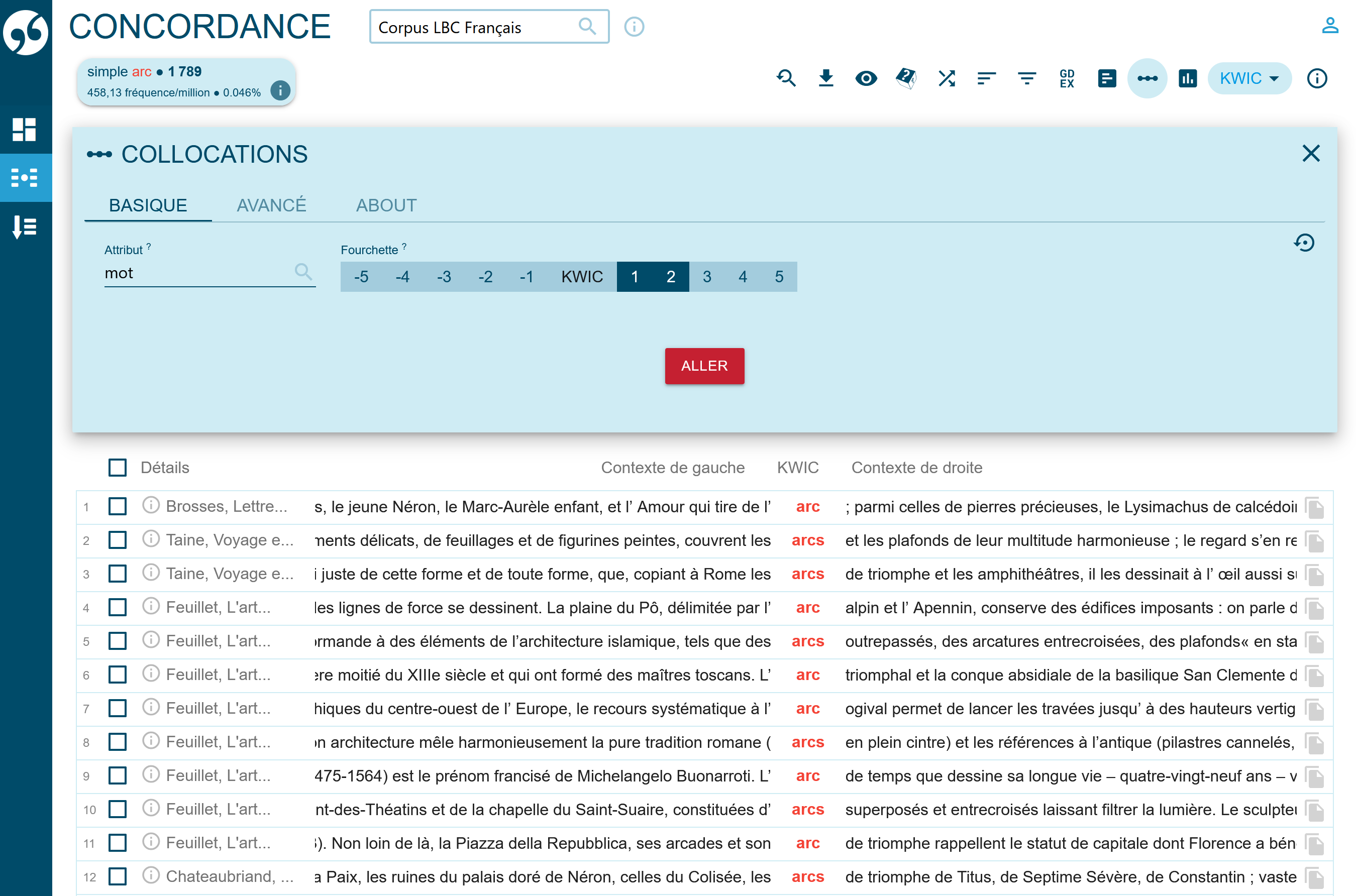Screen dimensions: 1356x896
Task: Select range position -3
Action: (444, 277)
